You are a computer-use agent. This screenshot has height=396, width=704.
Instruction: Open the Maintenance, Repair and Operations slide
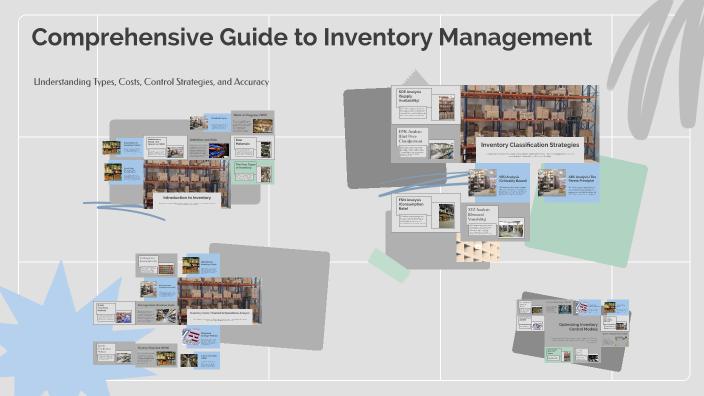point(165,148)
